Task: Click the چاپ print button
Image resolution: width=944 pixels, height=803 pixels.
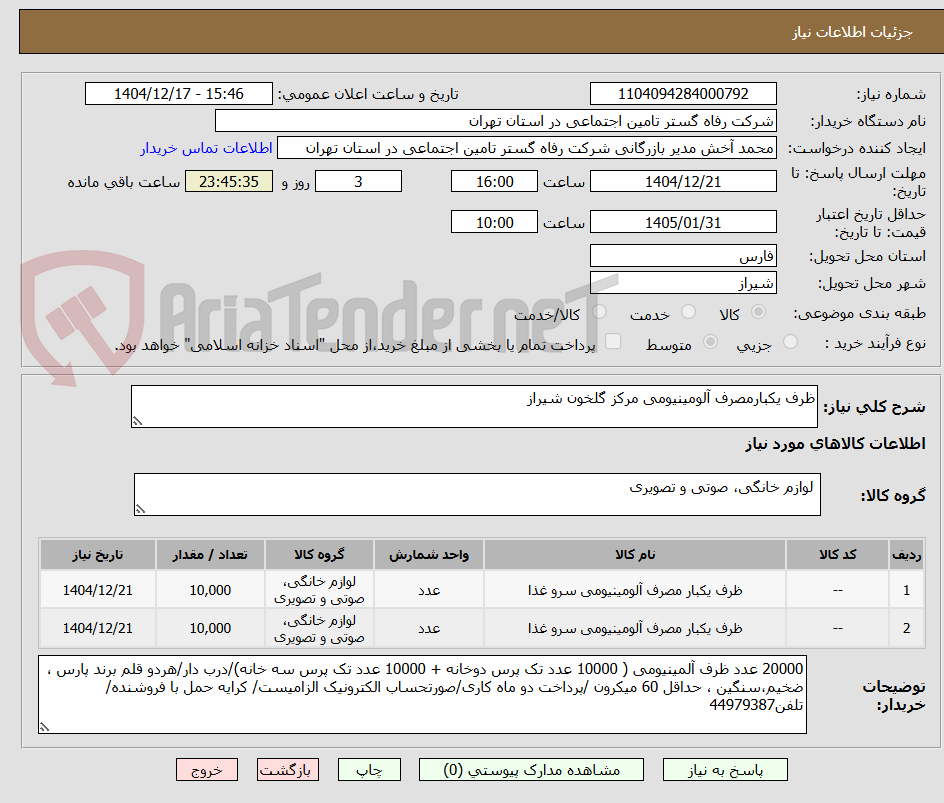Action: (369, 770)
